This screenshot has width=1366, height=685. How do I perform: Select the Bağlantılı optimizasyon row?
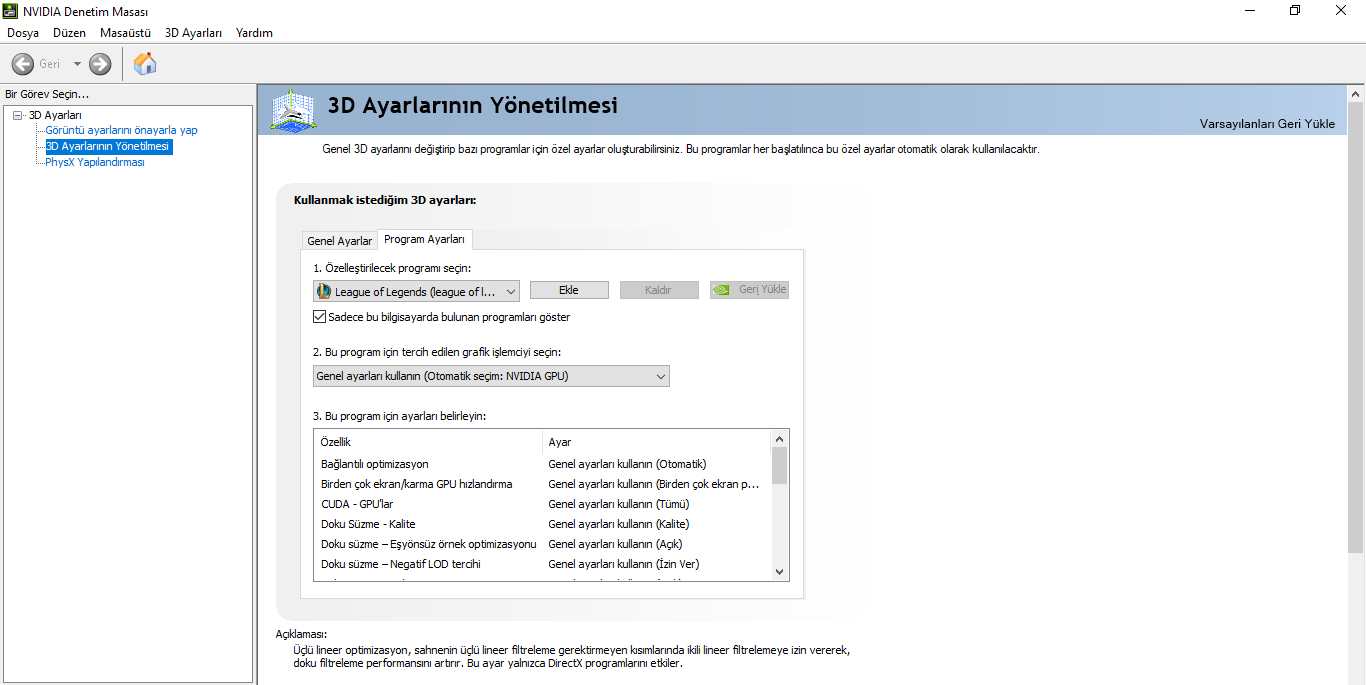coord(543,464)
